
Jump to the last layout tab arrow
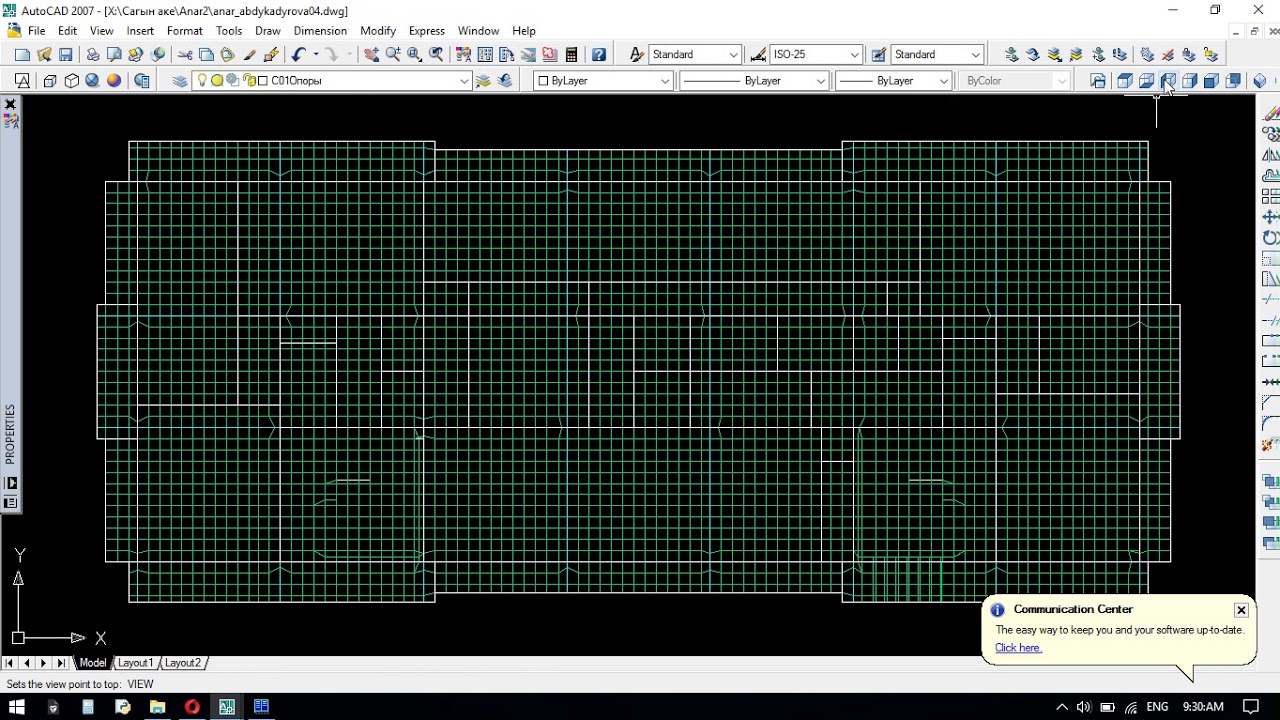tap(61, 663)
